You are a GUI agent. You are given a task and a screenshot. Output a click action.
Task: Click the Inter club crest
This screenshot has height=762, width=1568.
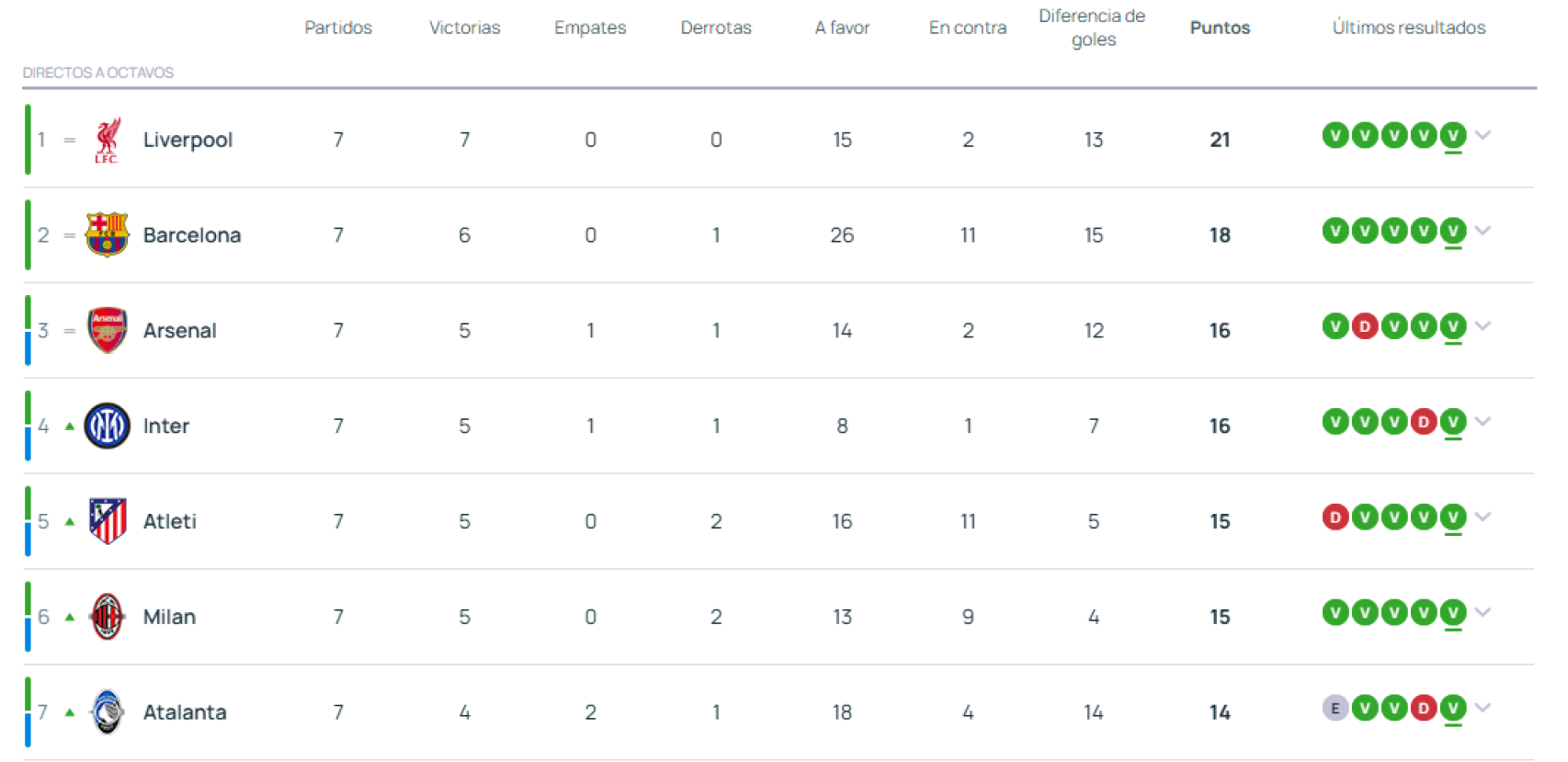pyautogui.click(x=107, y=426)
